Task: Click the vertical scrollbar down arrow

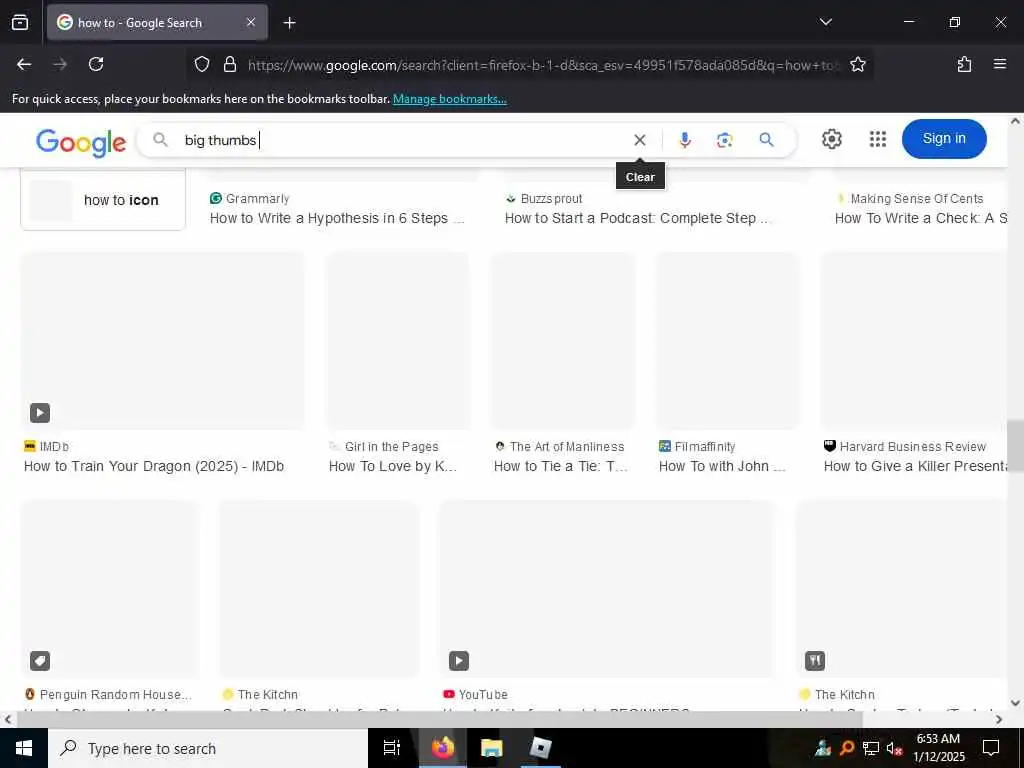Action: click(x=1015, y=703)
